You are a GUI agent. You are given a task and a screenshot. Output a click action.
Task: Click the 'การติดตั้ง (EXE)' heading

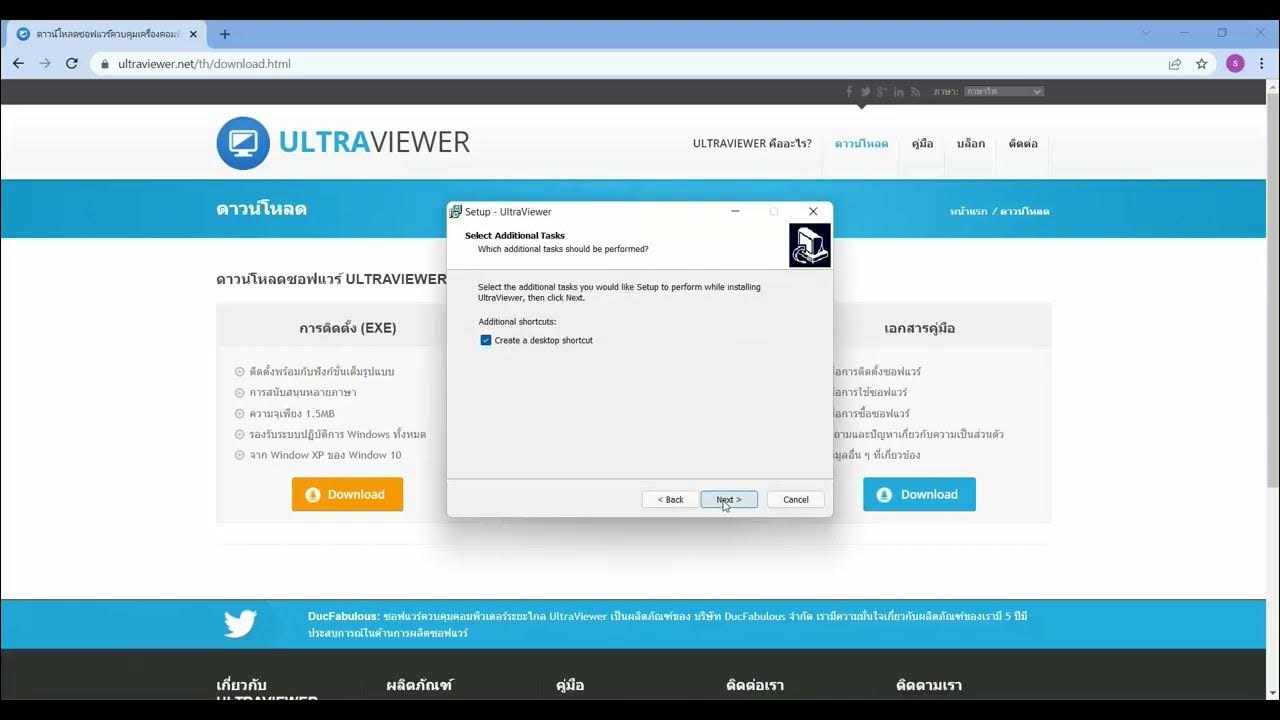click(x=348, y=327)
